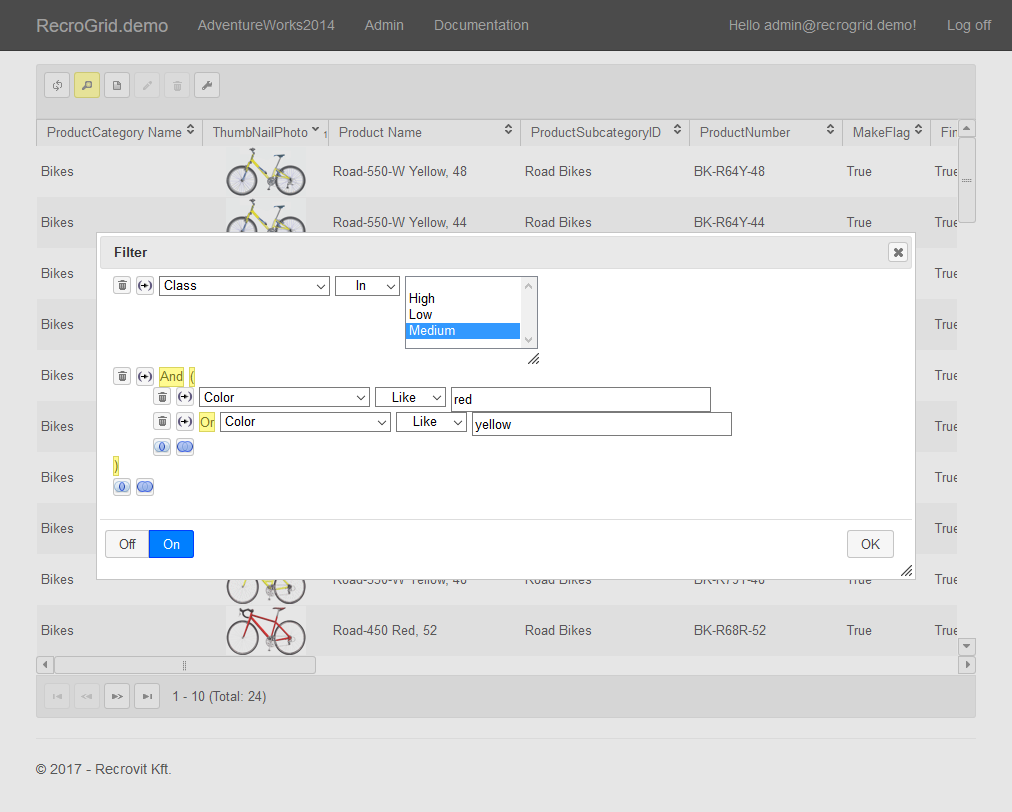The width and height of the screenshot is (1012, 812).
Task: Open the Like operator dropdown on the red row
Action: [x=410, y=398]
